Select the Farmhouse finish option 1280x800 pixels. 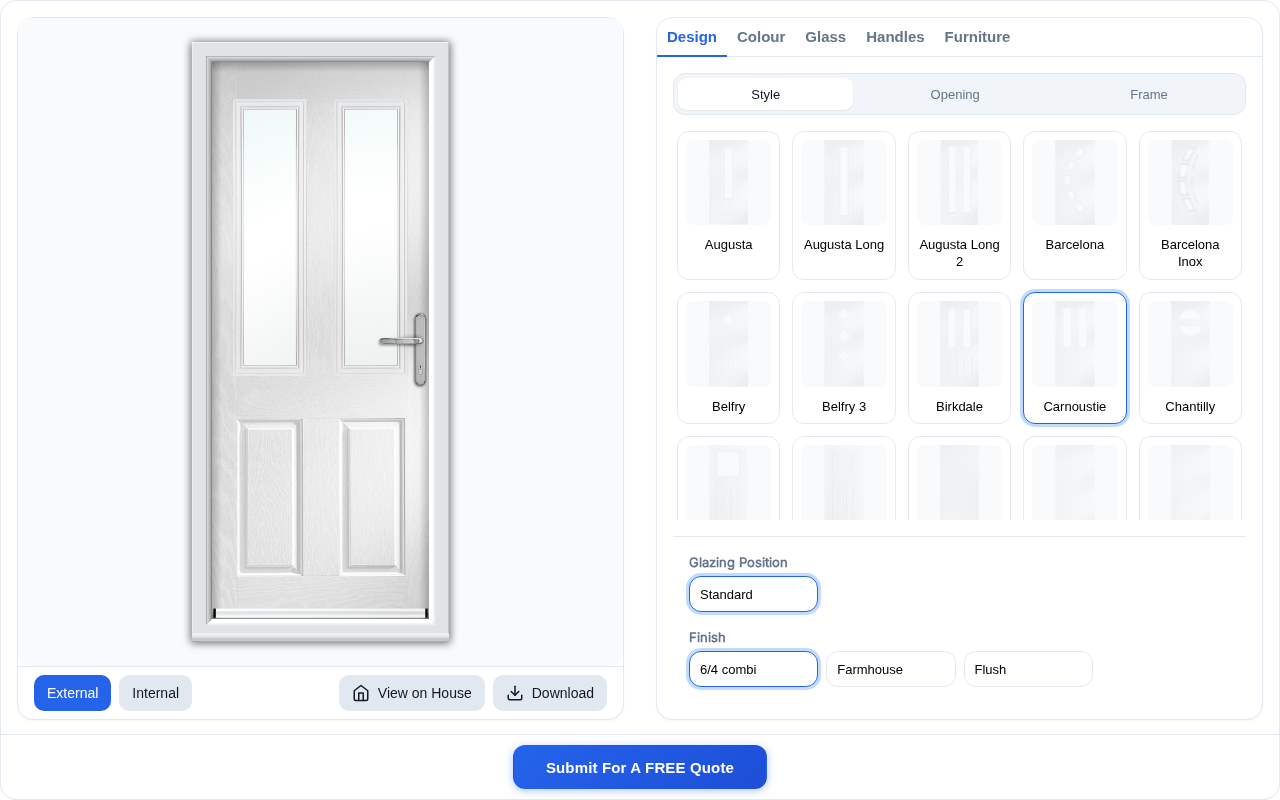(x=890, y=669)
